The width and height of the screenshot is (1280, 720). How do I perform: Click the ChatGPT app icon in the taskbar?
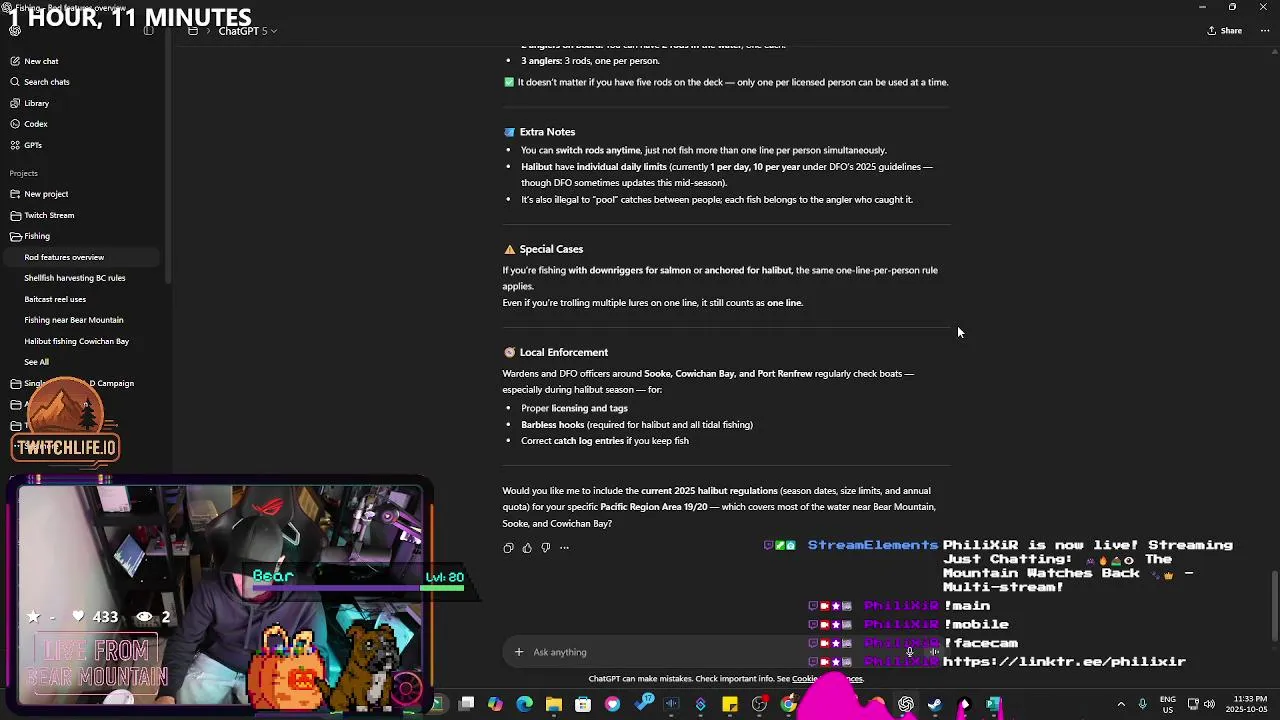click(x=906, y=705)
